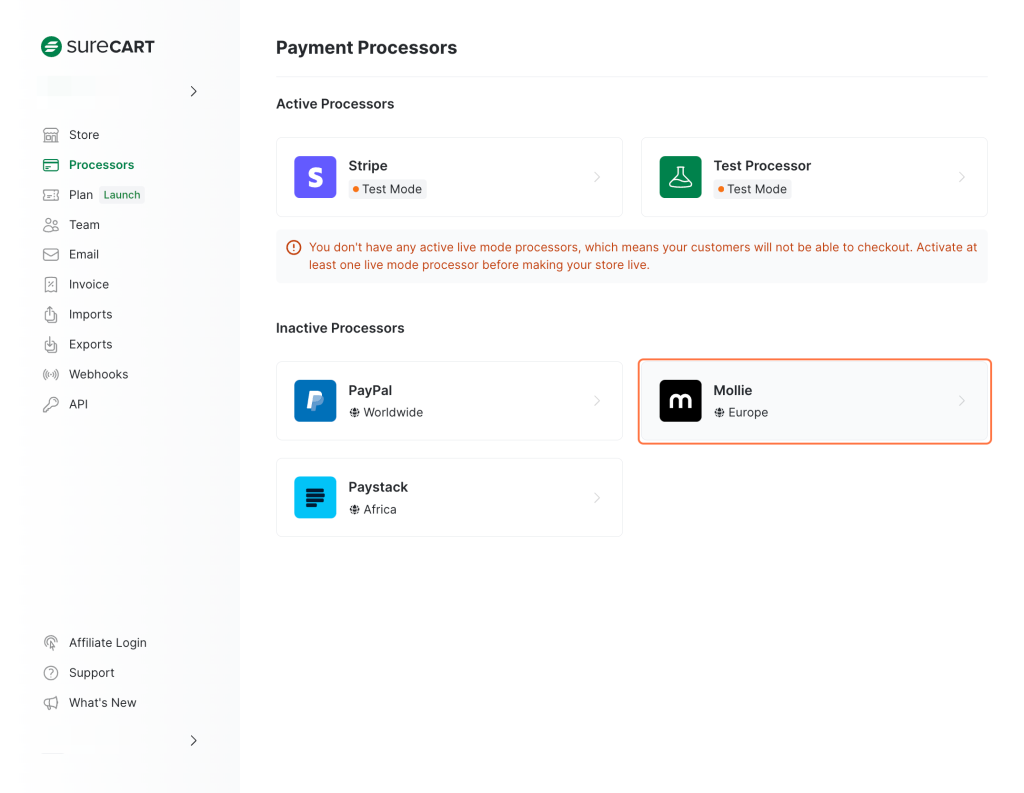Expand the top sidebar store chevron
Screen dimensions: 1024x793
pyautogui.click(x=194, y=91)
